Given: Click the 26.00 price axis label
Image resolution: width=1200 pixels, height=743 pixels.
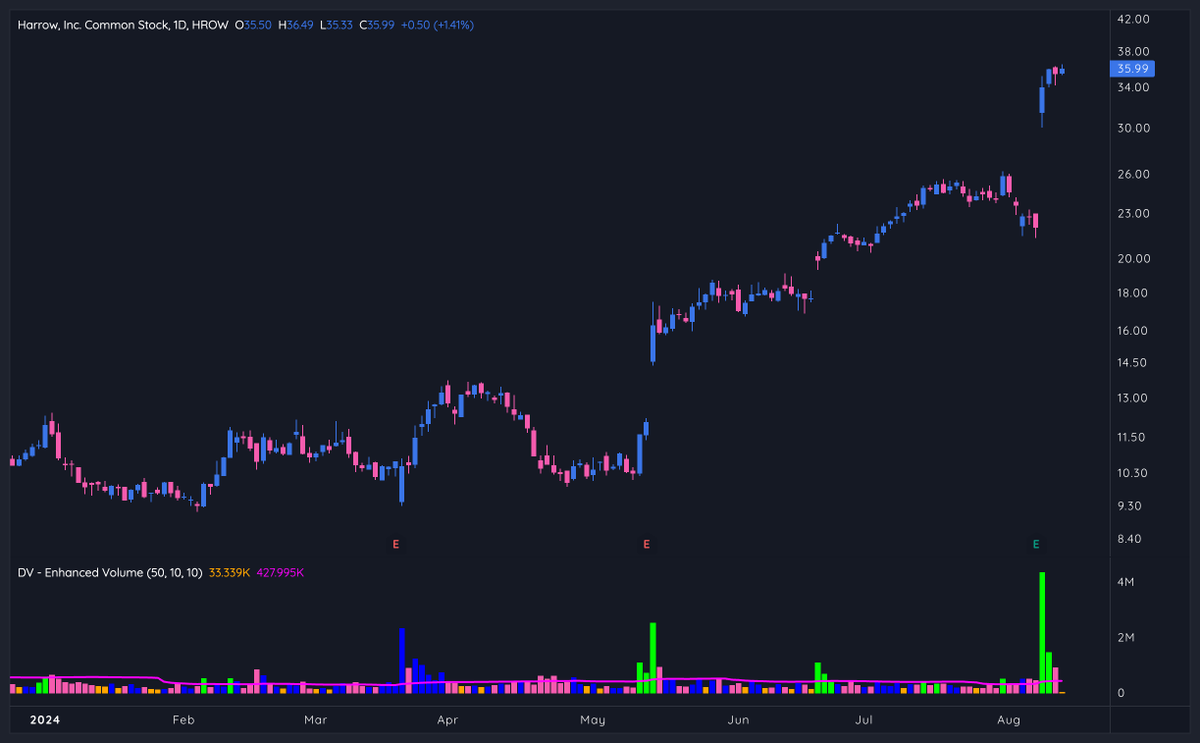Looking at the screenshot, I should [x=1133, y=174].
